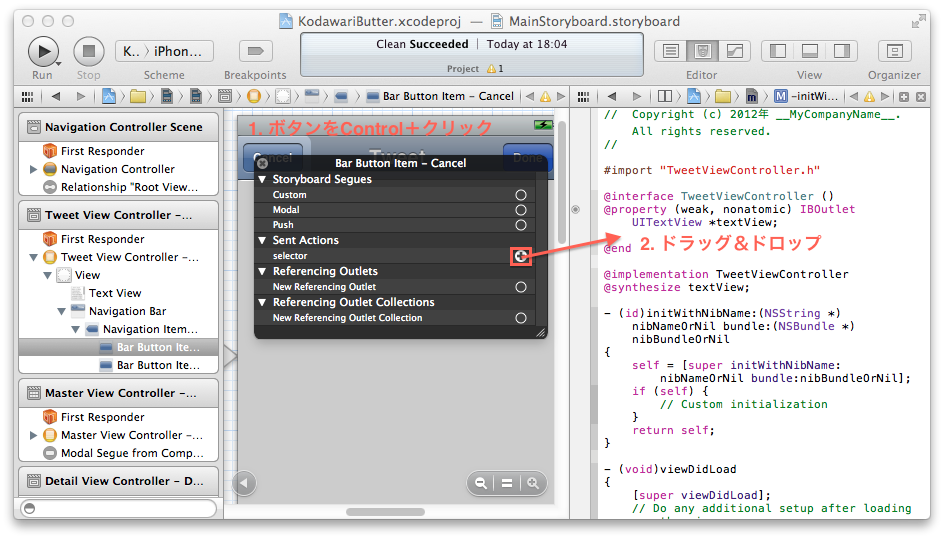Run the project with the Run button
The width and height of the screenshot is (944, 539).
coord(43,51)
